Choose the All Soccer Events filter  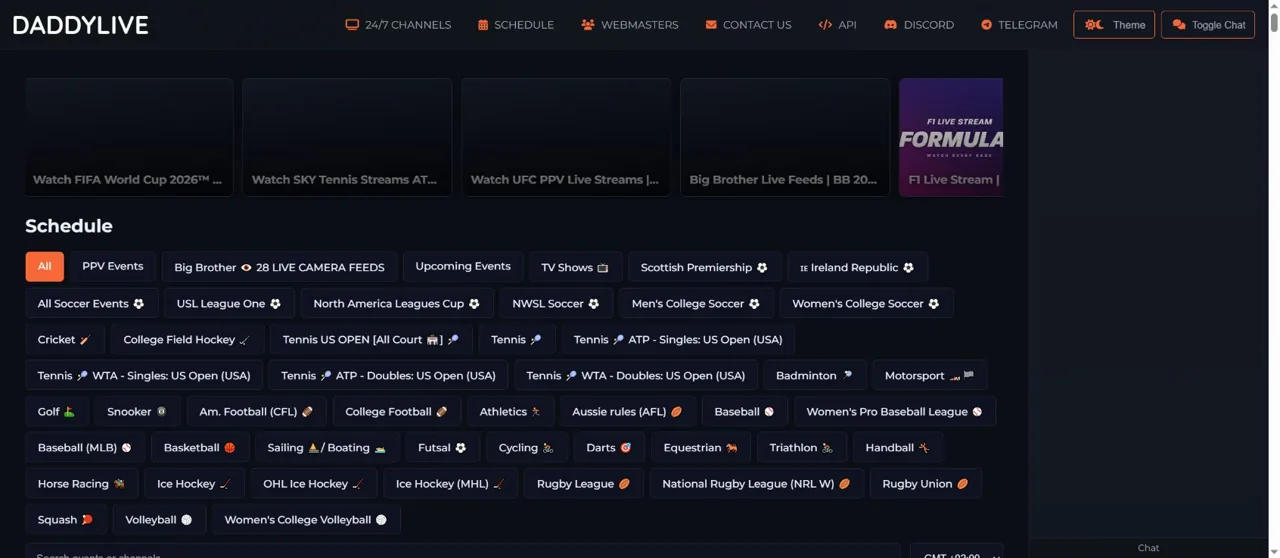91,303
